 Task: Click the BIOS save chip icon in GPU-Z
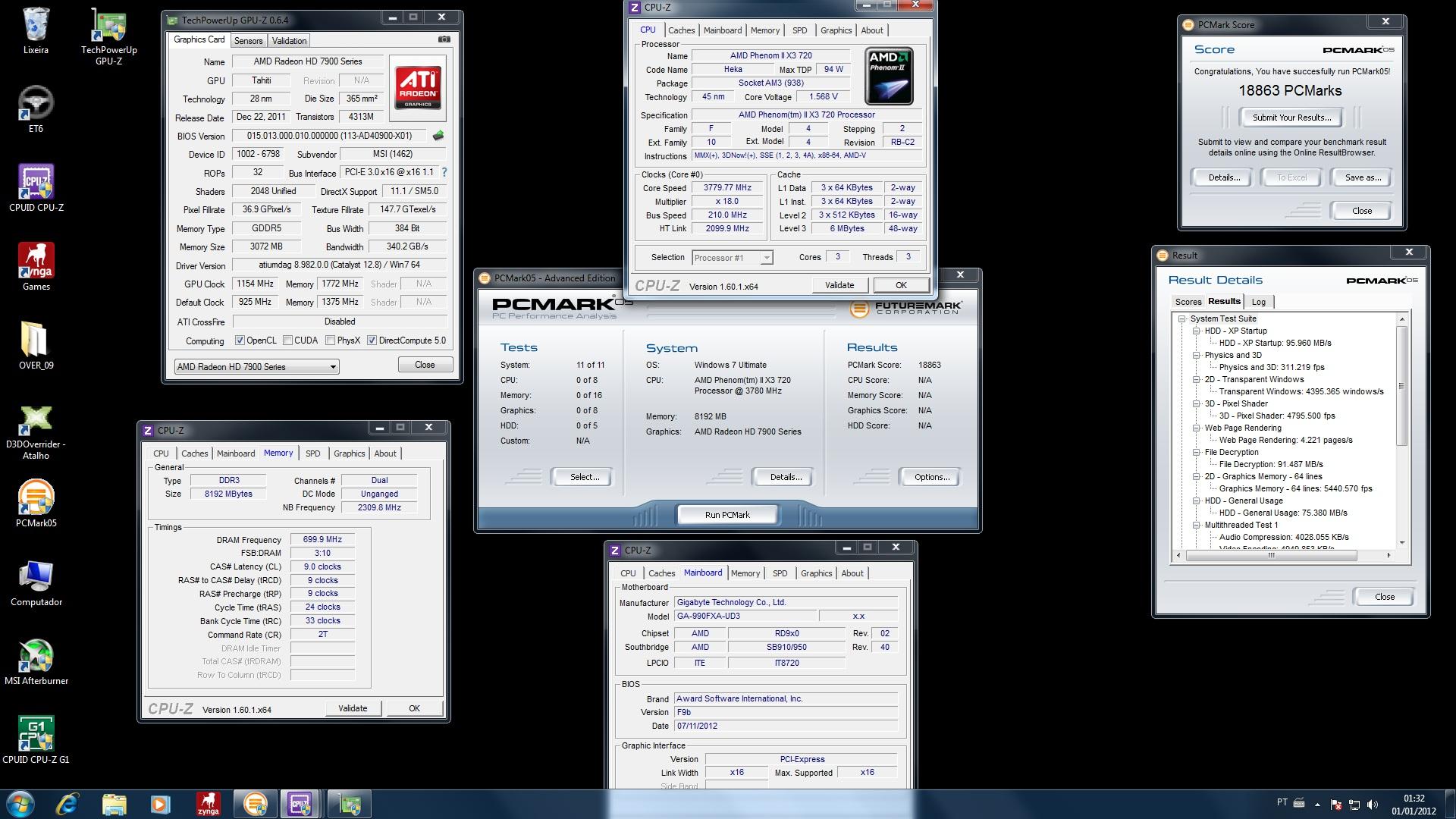(x=438, y=136)
